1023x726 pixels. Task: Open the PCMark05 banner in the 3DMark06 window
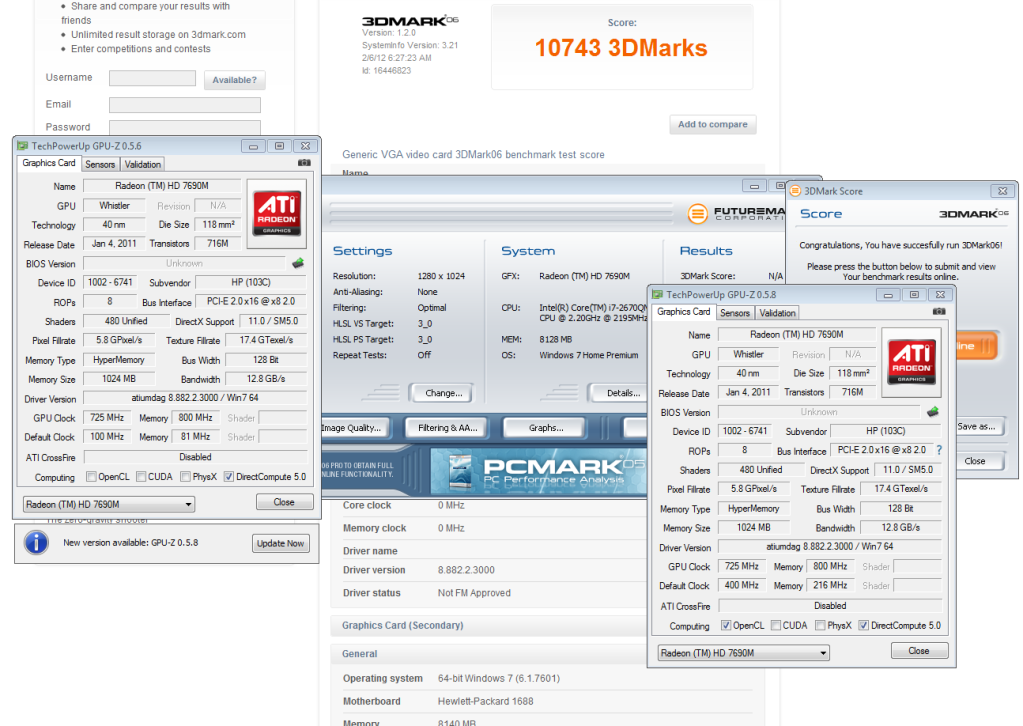click(539, 470)
